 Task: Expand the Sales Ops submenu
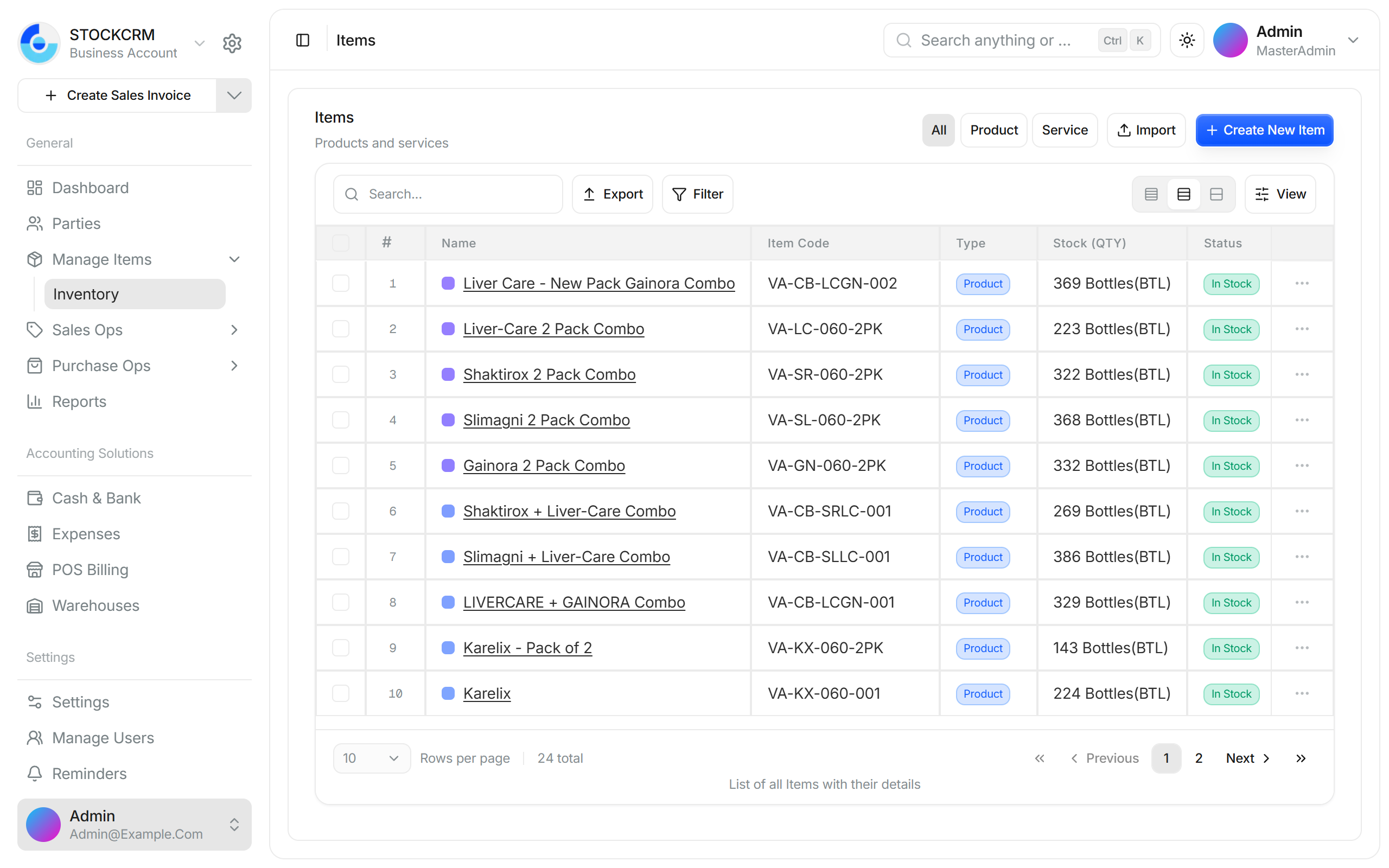234,329
